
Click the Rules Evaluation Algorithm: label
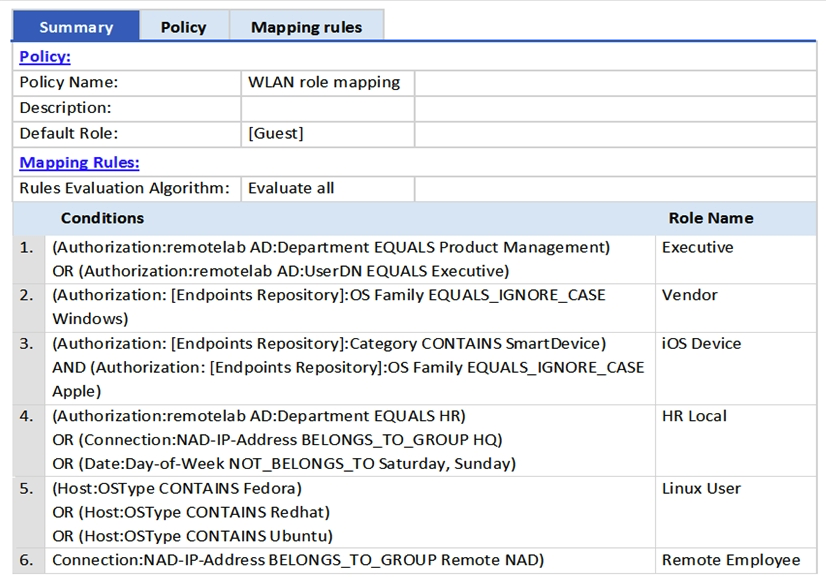click(124, 188)
